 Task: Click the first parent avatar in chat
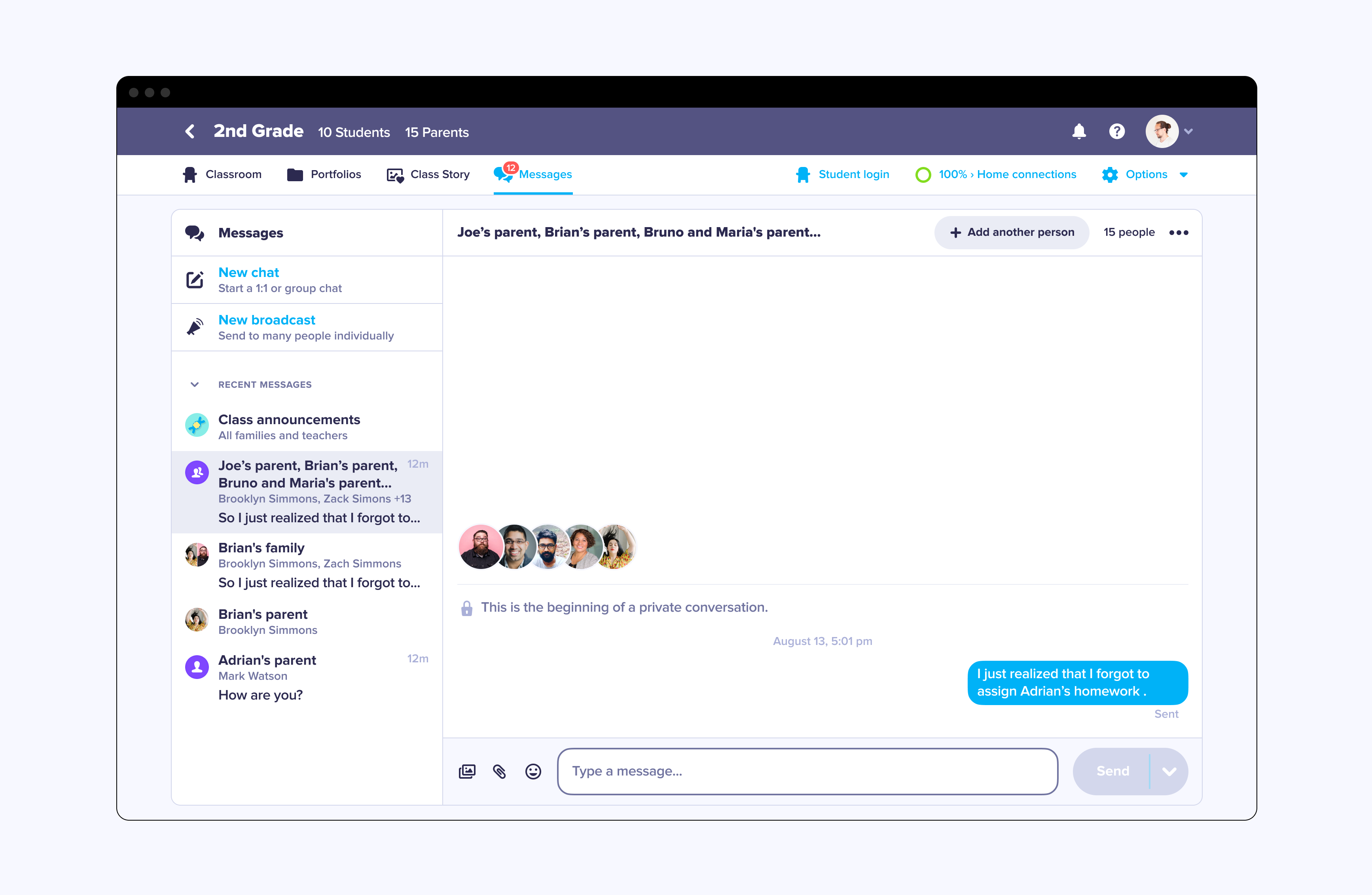480,547
